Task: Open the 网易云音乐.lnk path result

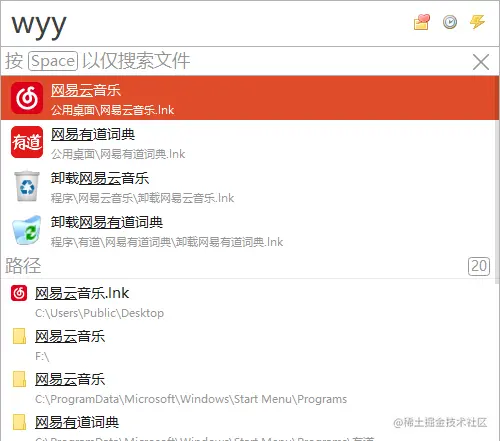Action: 248,302
